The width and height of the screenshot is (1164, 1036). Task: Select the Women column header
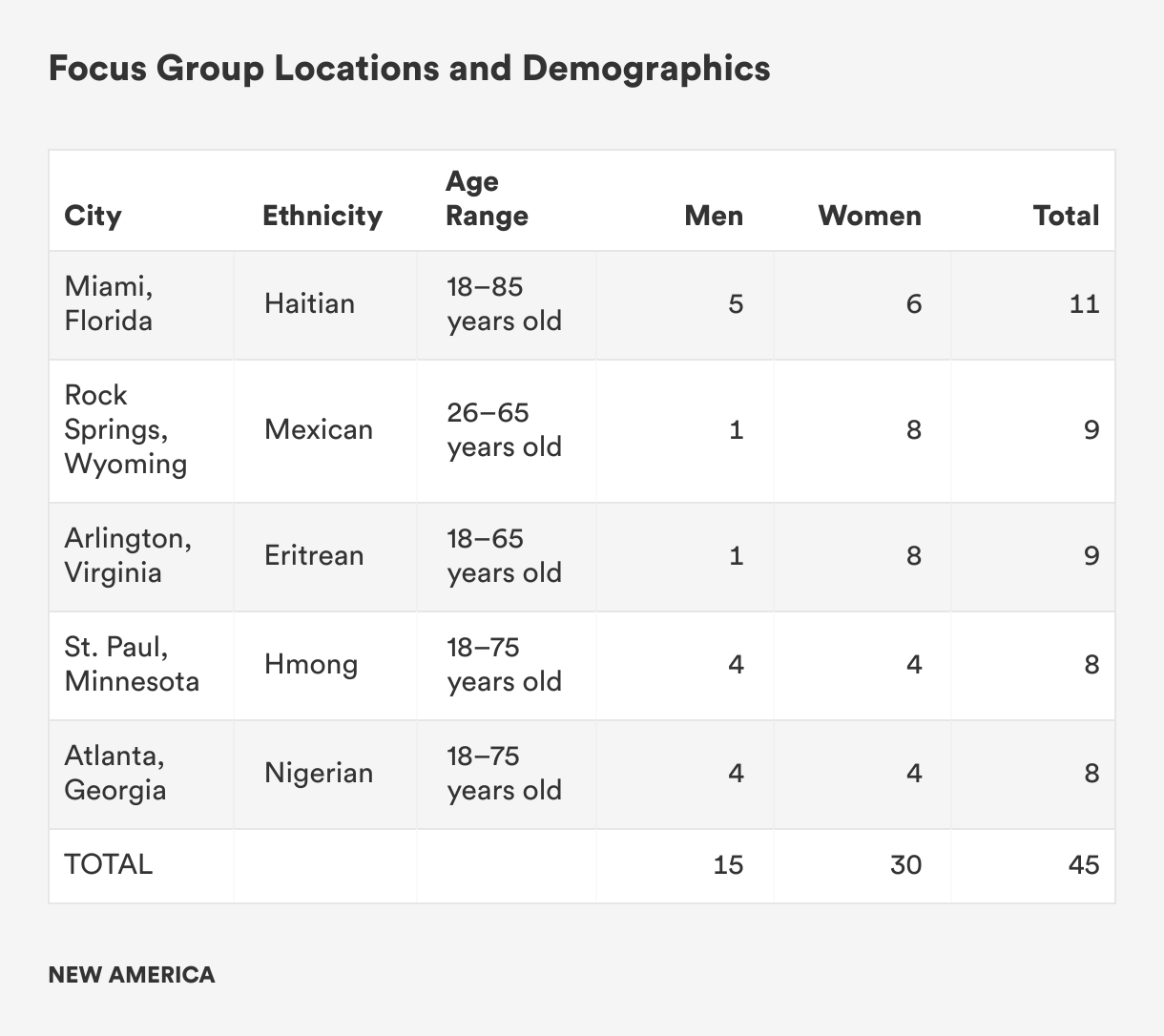tap(869, 216)
